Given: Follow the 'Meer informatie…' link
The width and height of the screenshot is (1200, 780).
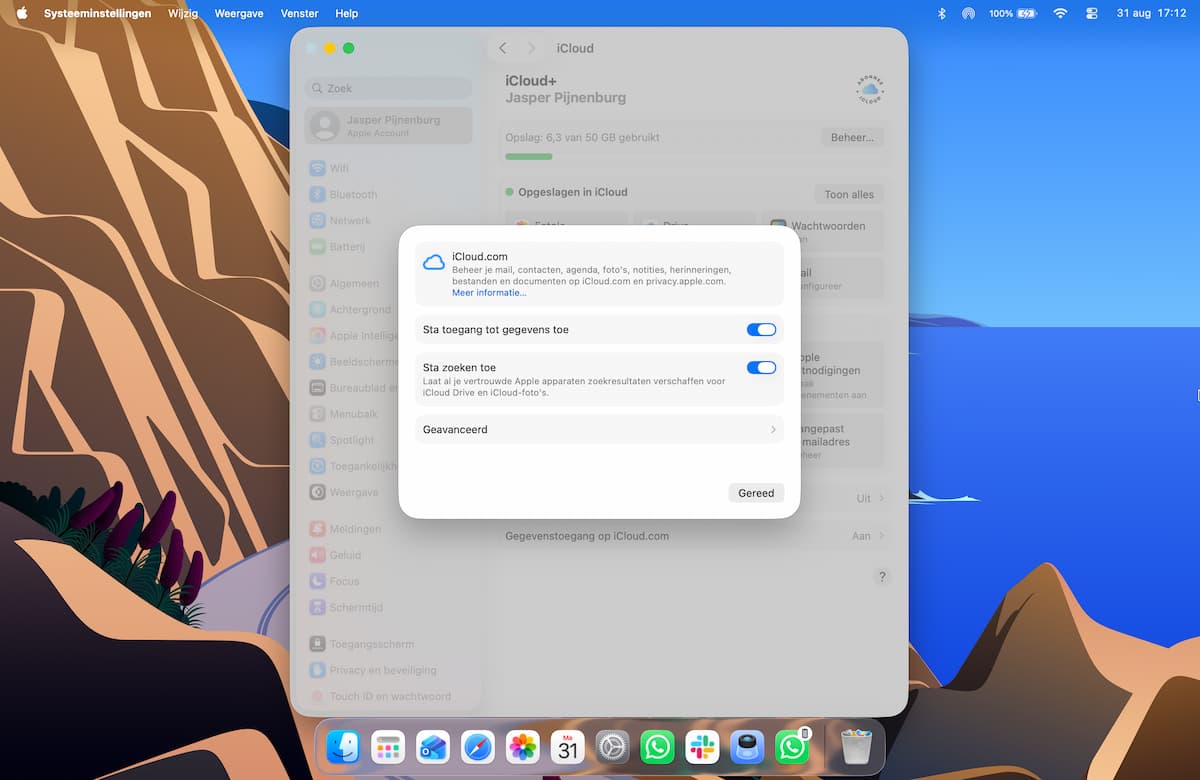Looking at the screenshot, I should point(489,293).
